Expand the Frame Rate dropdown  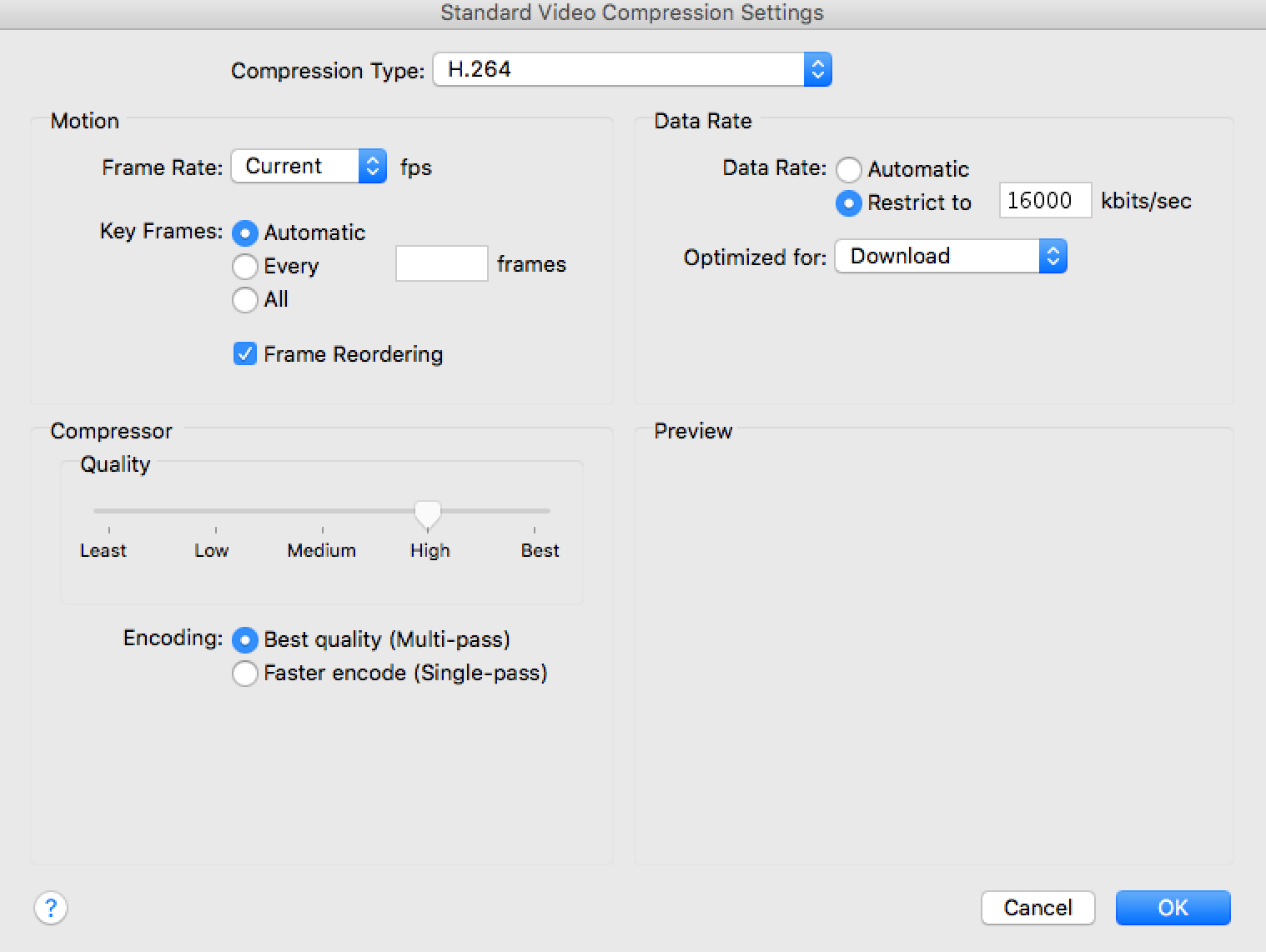(x=309, y=167)
